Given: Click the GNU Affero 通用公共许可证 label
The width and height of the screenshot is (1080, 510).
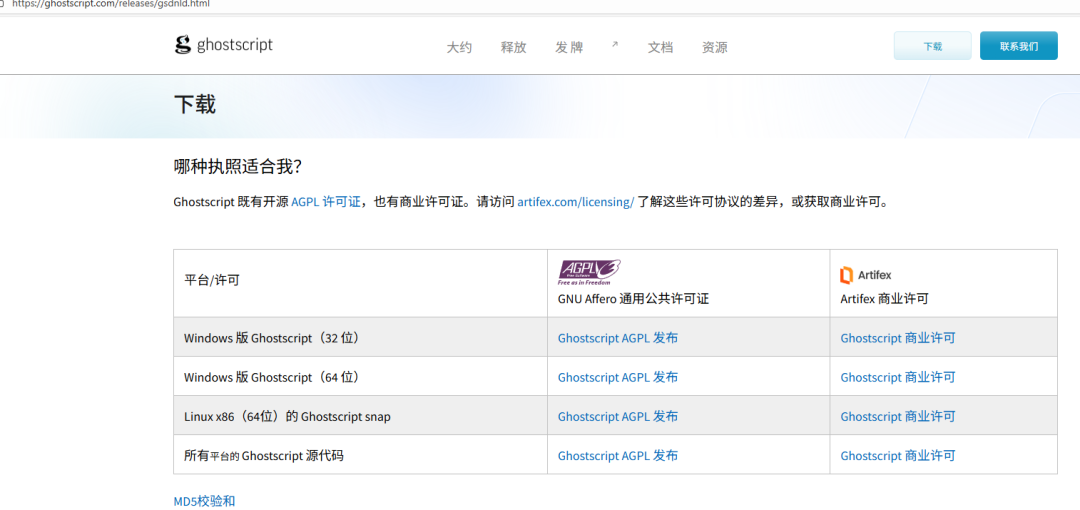Looking at the screenshot, I should (633, 299).
